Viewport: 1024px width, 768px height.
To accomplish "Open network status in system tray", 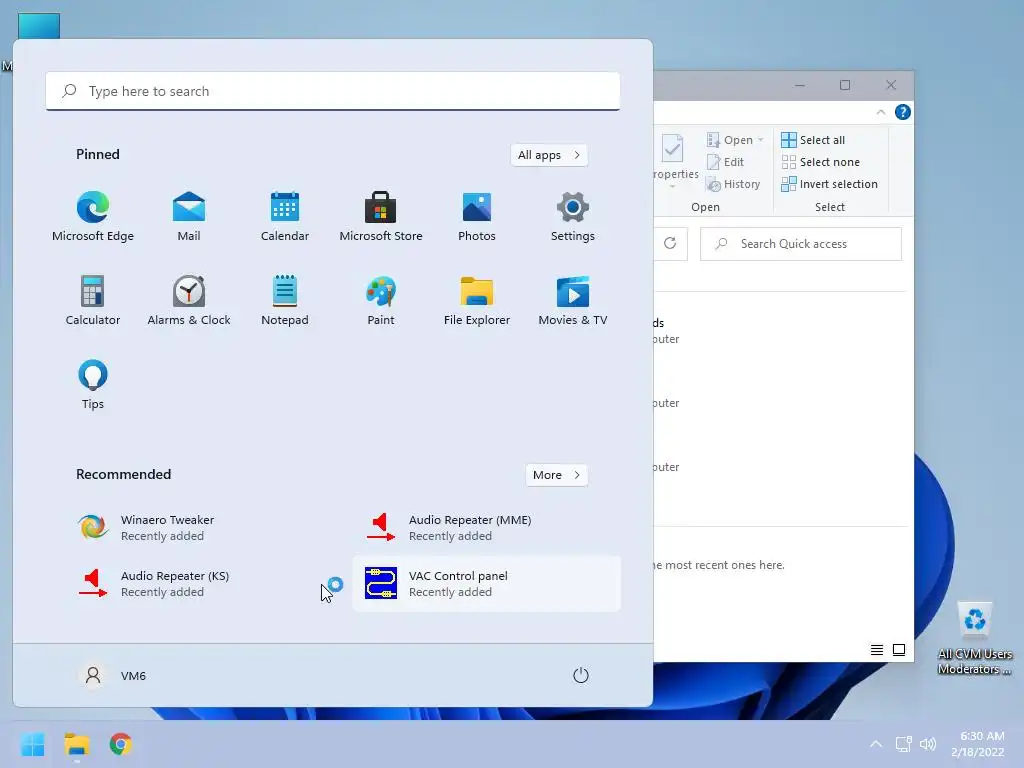I will [904, 744].
